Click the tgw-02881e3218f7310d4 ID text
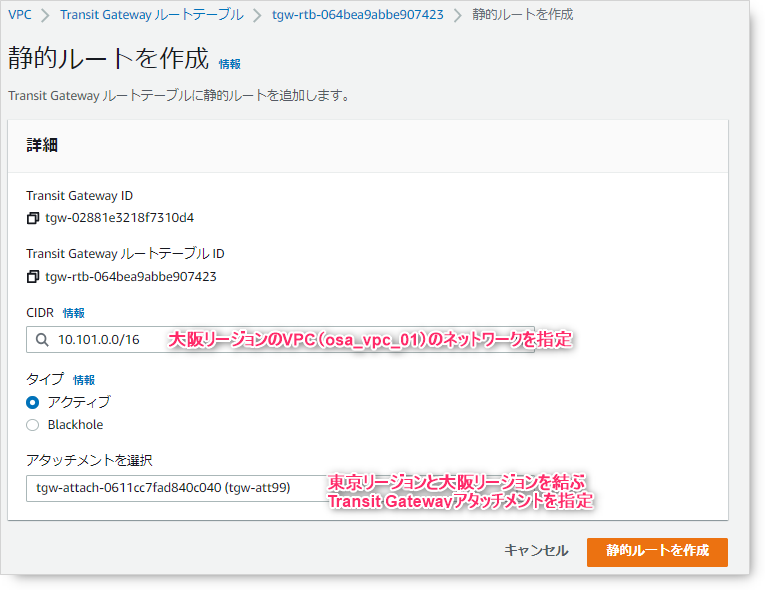Screen dimensions: 765x590 point(120,218)
